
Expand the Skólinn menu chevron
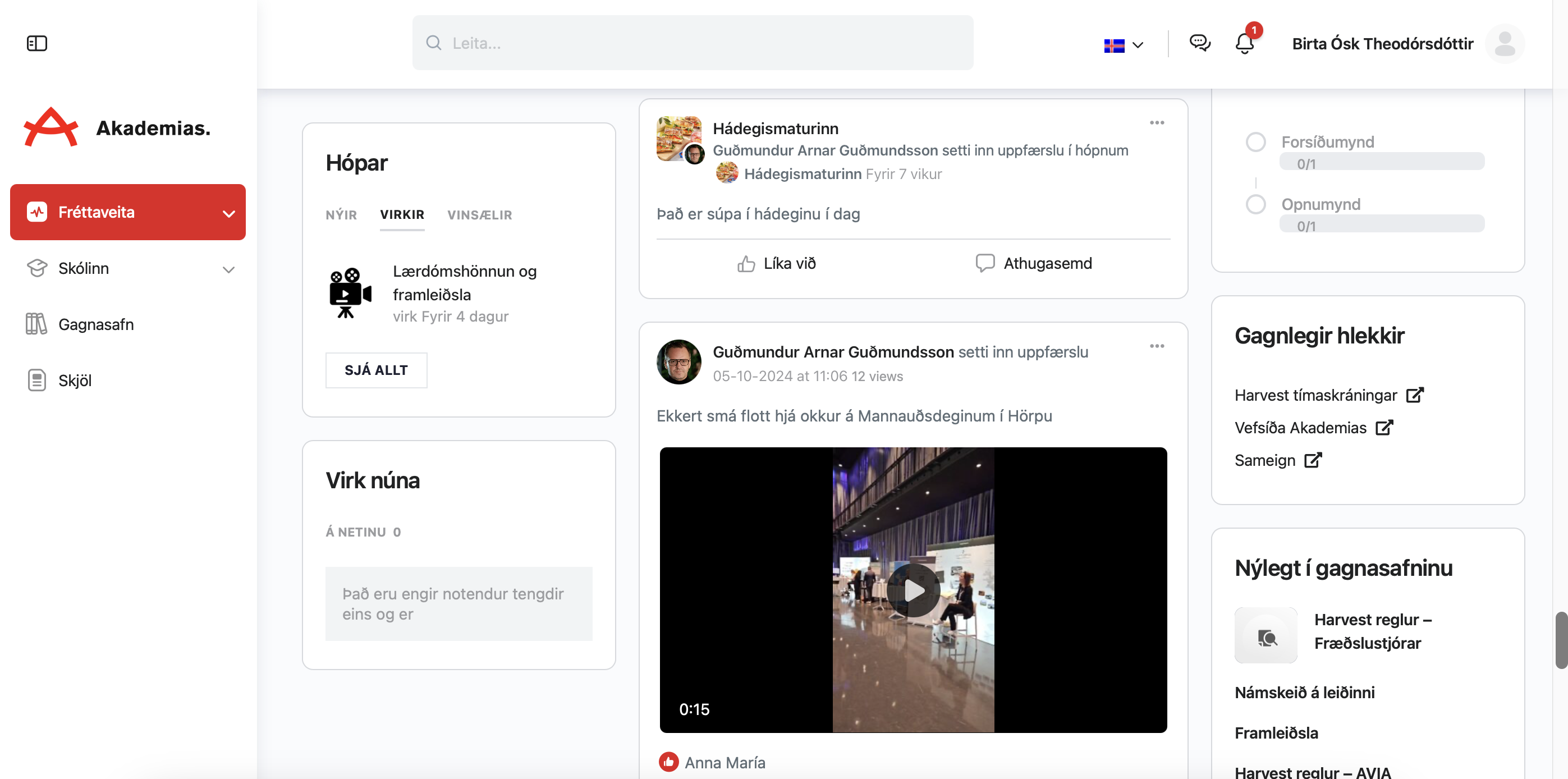228,269
